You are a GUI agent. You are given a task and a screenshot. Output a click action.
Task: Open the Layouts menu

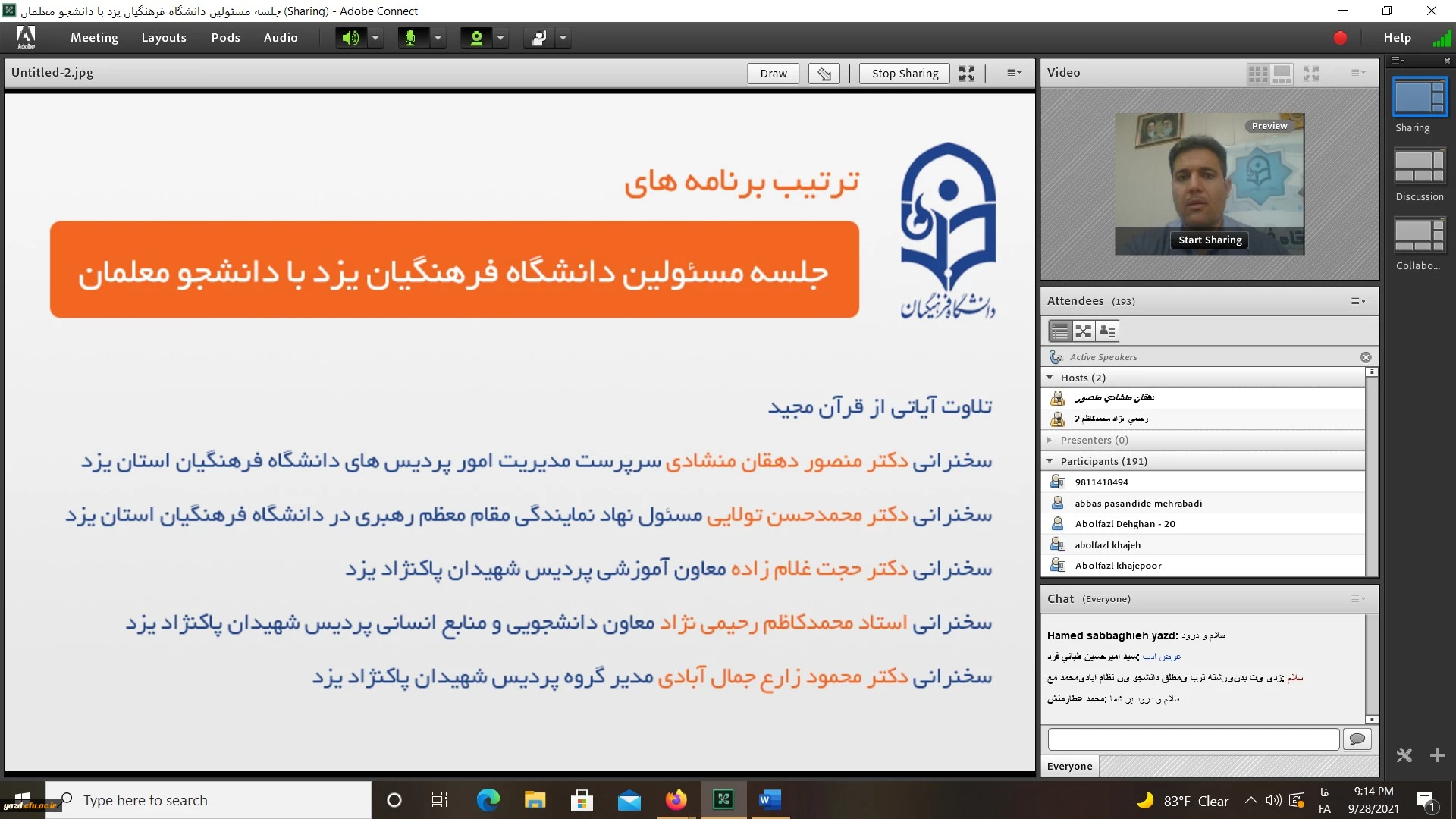[x=164, y=38]
